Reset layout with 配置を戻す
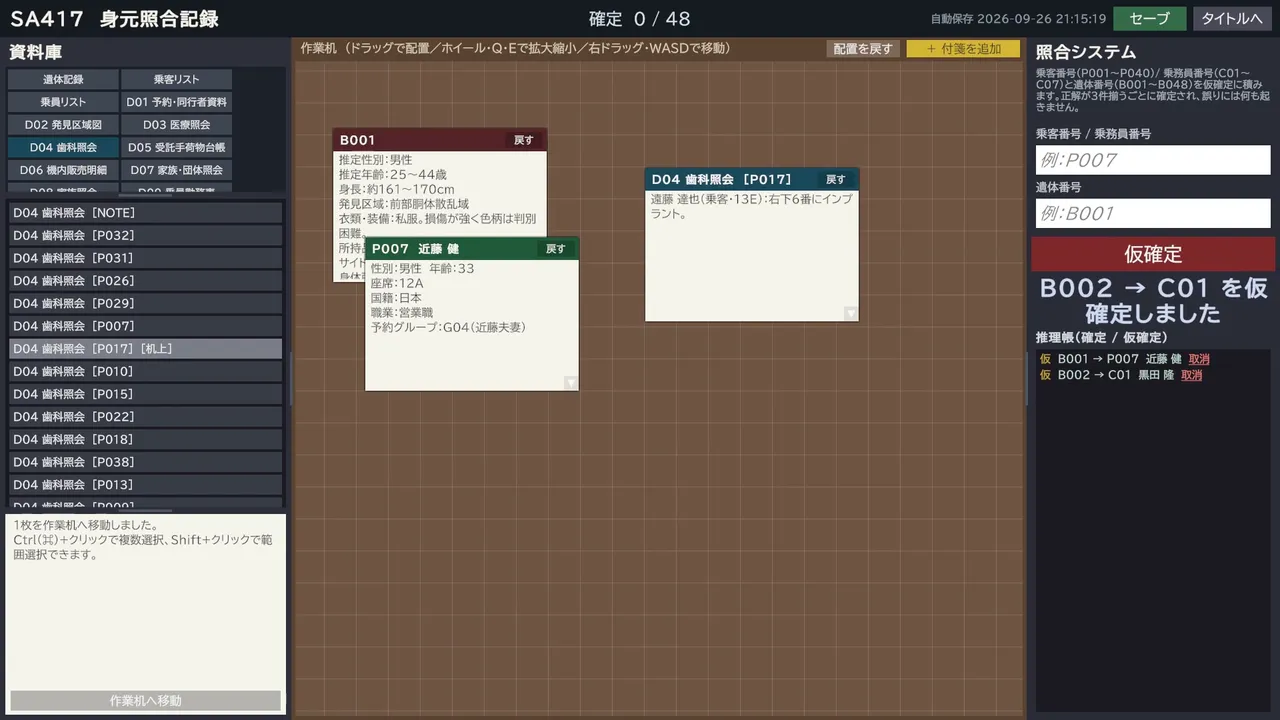The height and width of the screenshot is (720, 1280). [864, 49]
